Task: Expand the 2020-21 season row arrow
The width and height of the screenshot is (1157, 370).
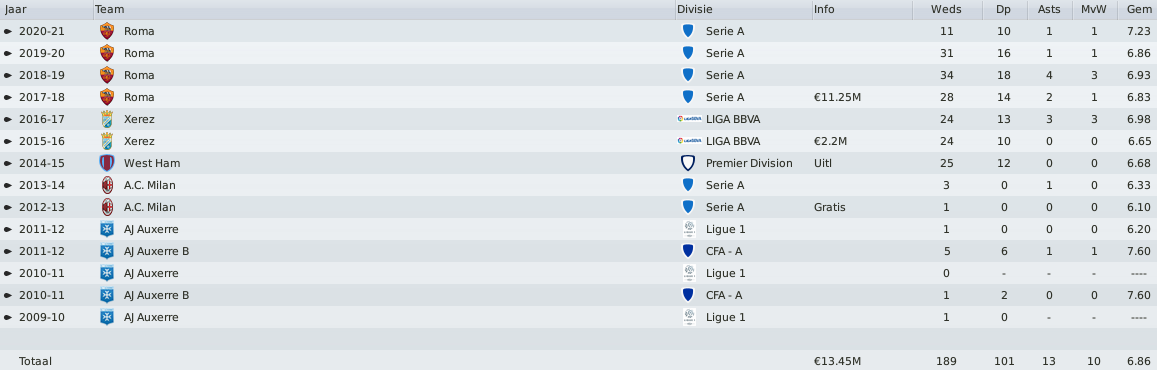Action: [x=7, y=31]
